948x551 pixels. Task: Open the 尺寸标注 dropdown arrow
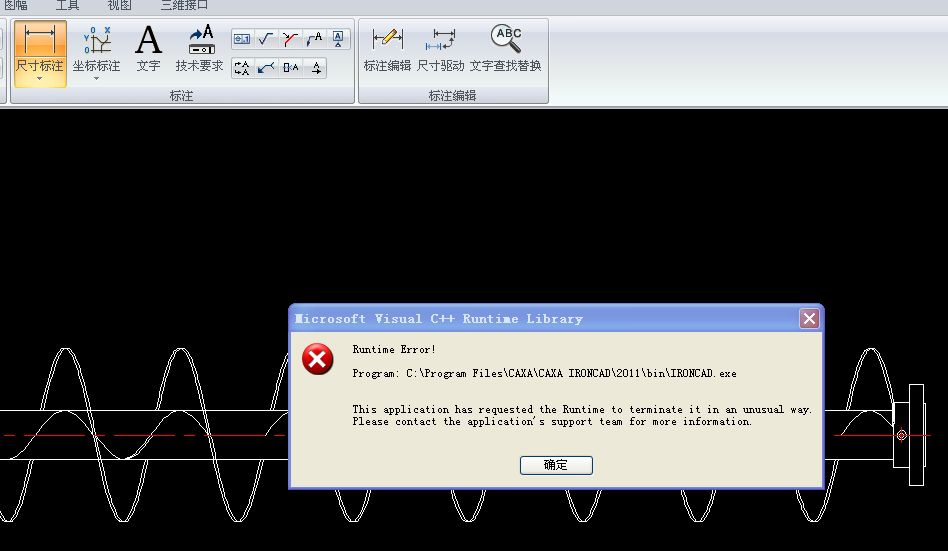coord(40,79)
